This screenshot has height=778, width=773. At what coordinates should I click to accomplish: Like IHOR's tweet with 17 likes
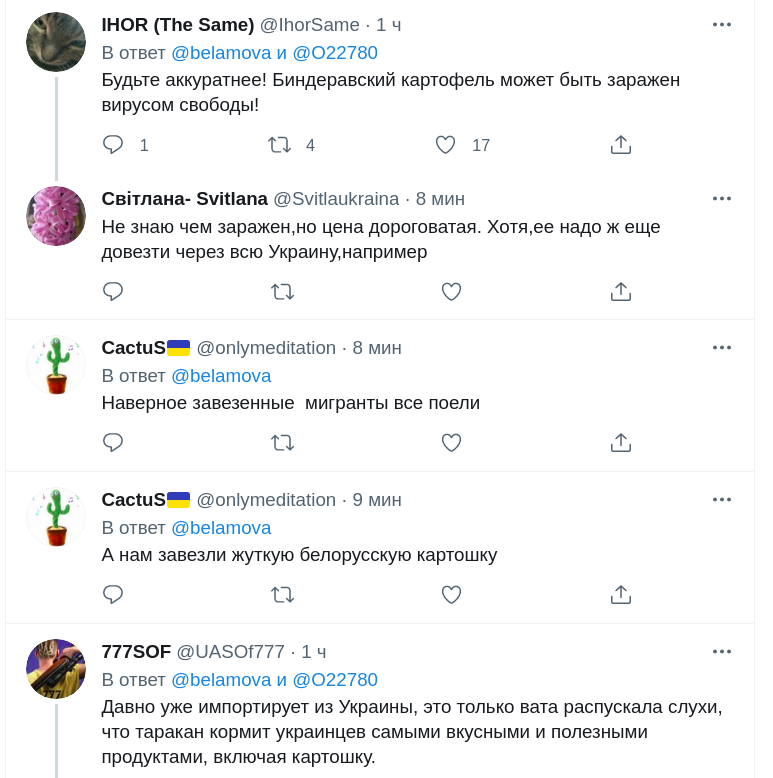pyautogui.click(x=446, y=145)
